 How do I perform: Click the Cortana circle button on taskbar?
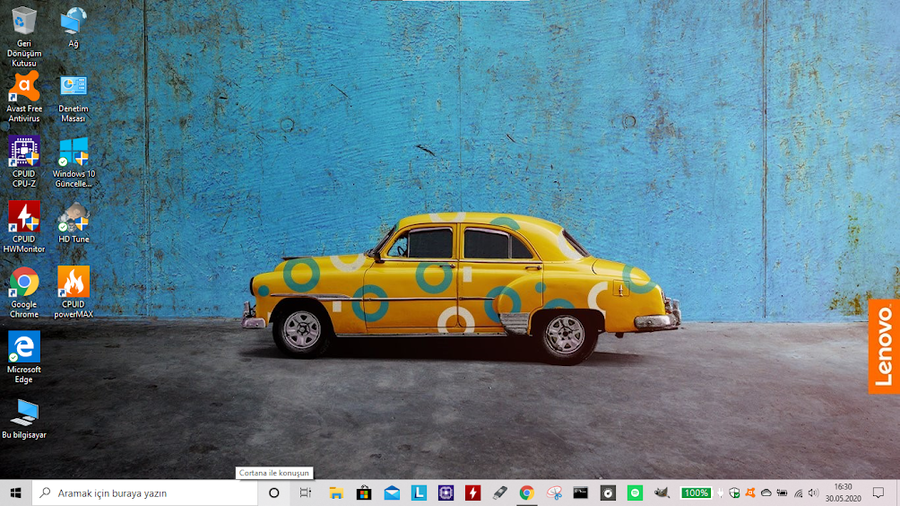pos(274,493)
